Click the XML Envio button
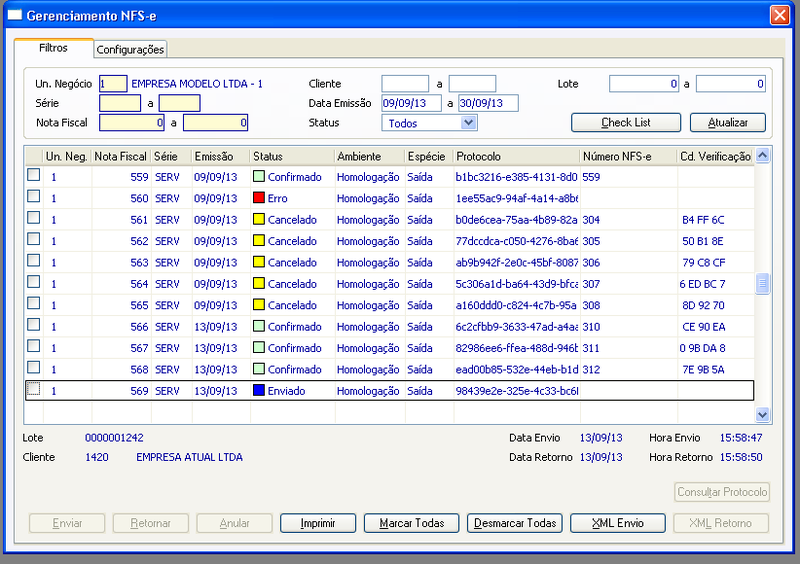 click(x=618, y=523)
